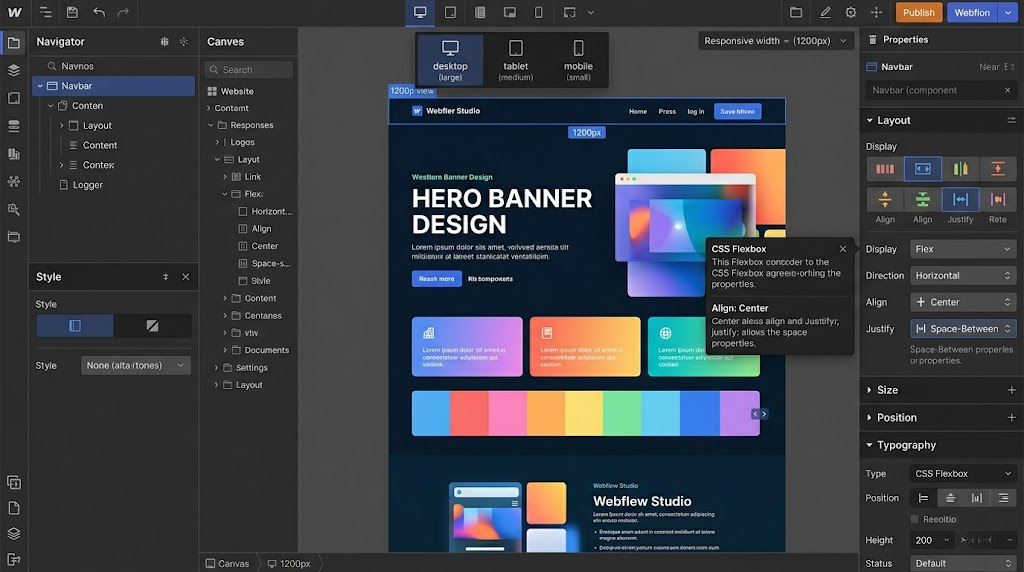Click the Height value field showing 200
1024x572 pixels.
pyautogui.click(x=933, y=540)
